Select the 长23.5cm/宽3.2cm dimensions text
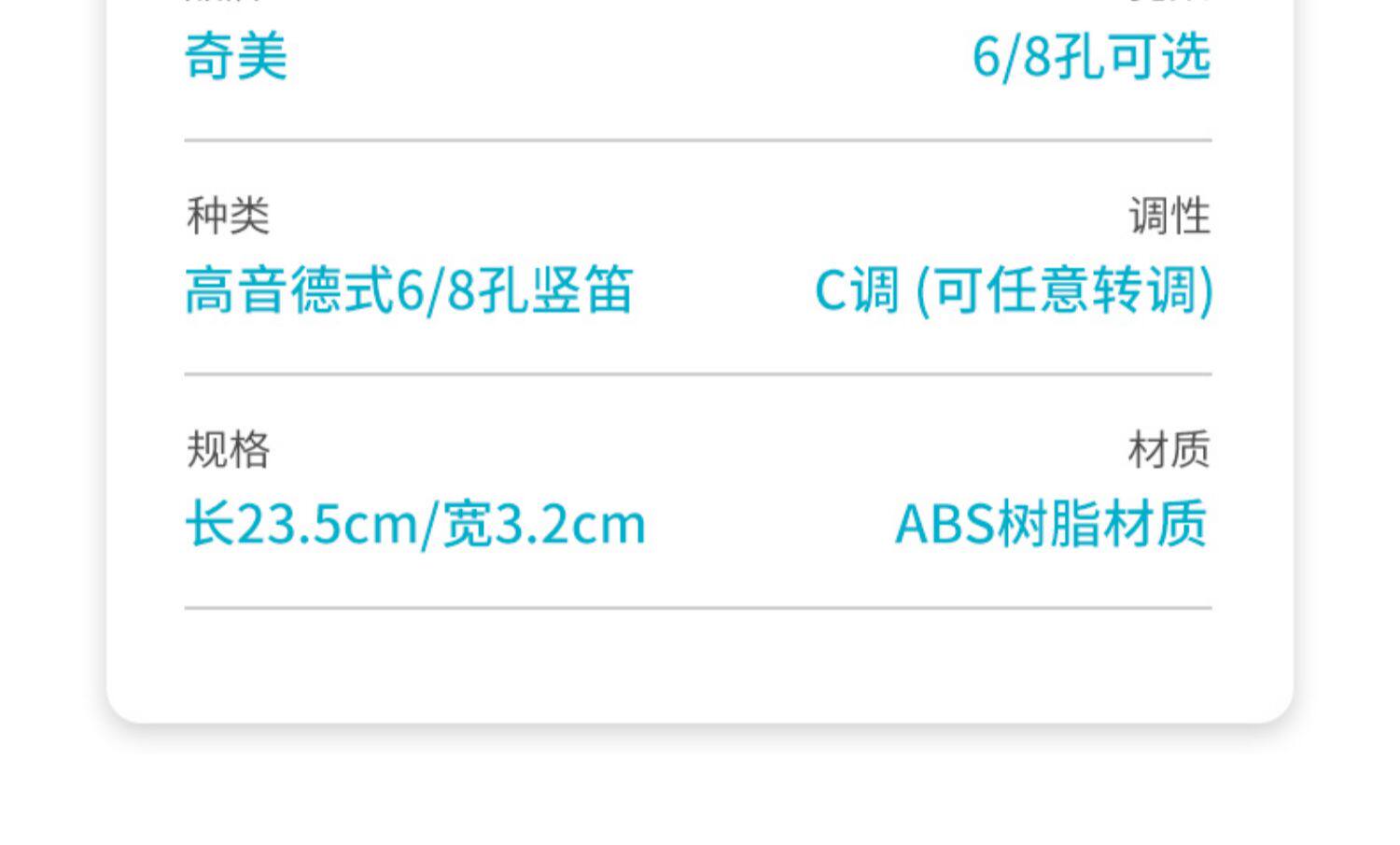The width and height of the screenshot is (1400, 845). 415,524
